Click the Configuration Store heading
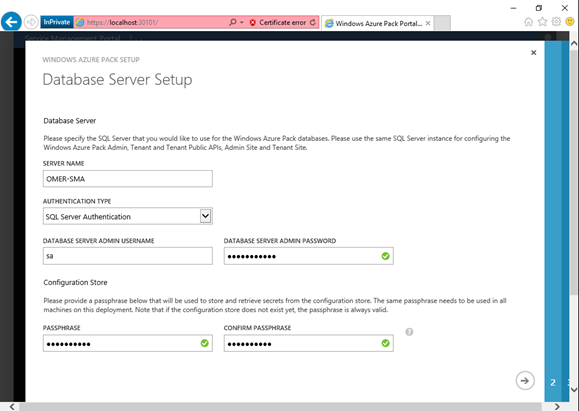 pos(75,282)
